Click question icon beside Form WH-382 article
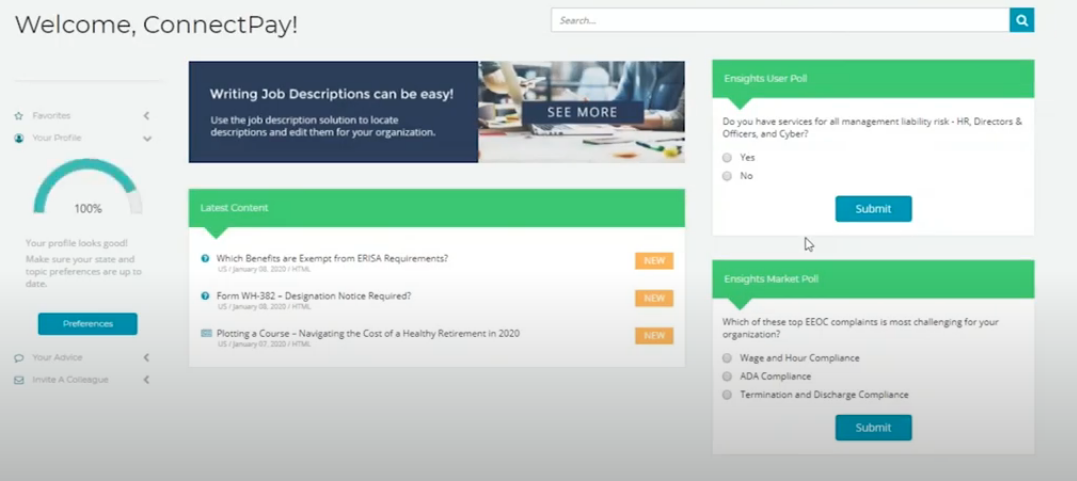The image size is (1077, 481). click(205, 296)
